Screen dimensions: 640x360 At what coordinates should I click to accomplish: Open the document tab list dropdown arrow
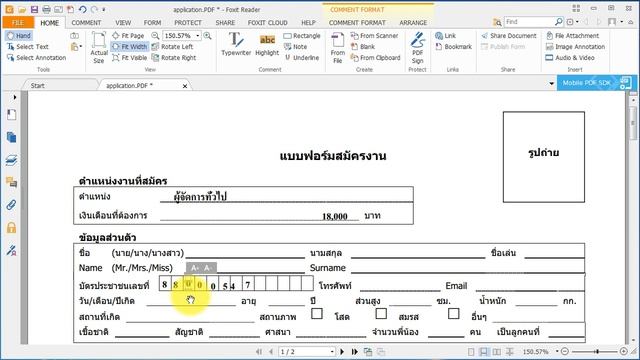(x=551, y=83)
